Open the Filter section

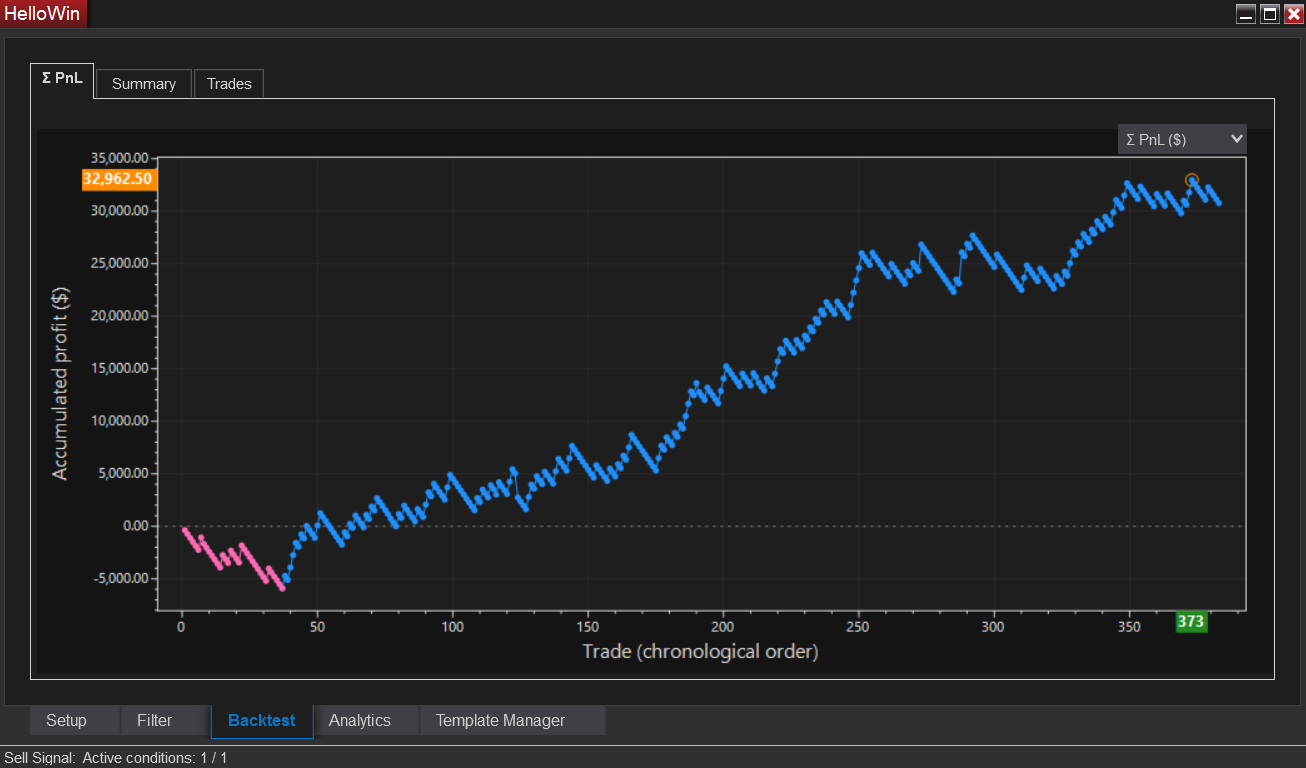click(x=155, y=720)
